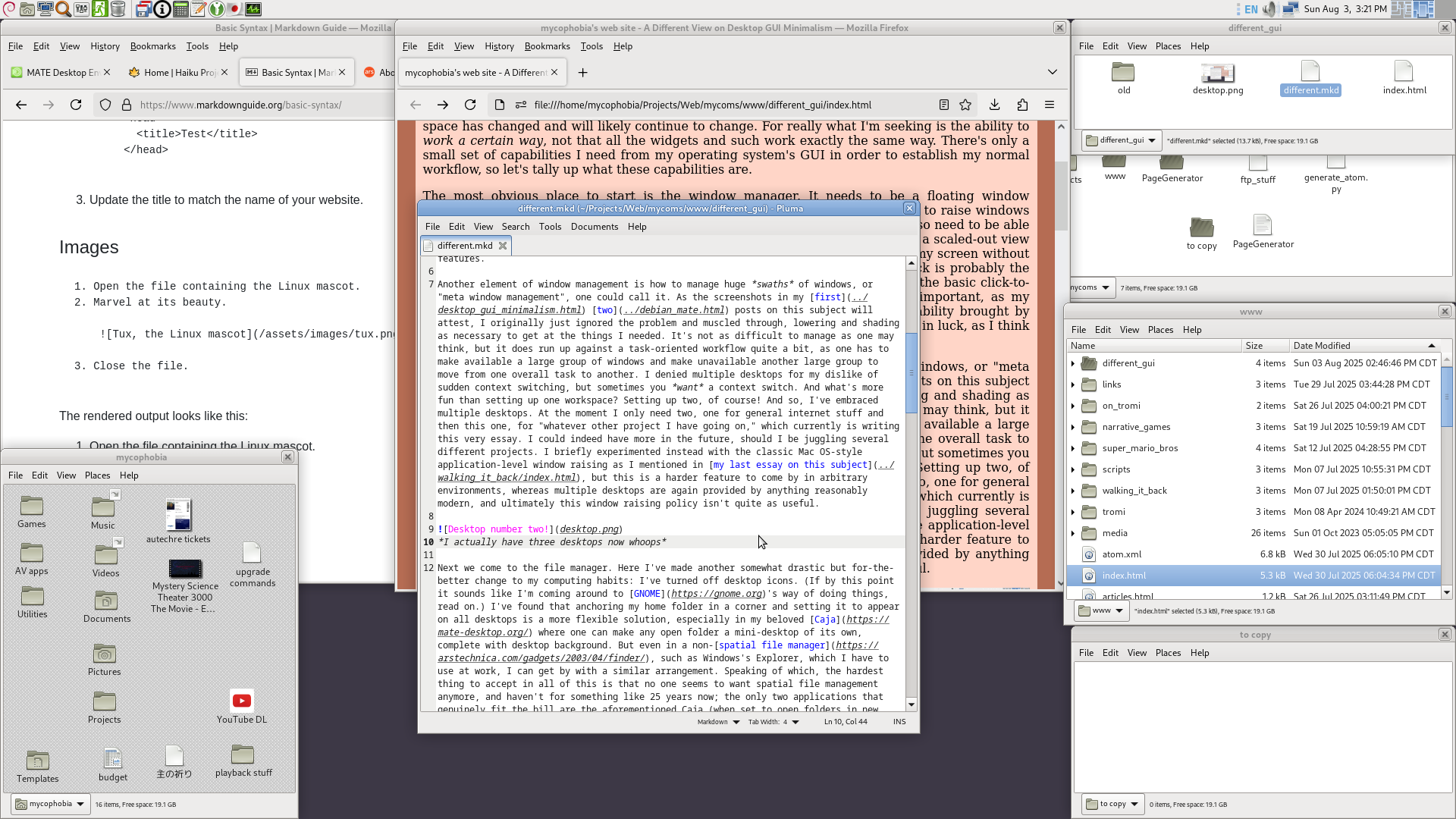Open the Firefox hamburger application menu
1456x819 pixels.
point(1050,105)
